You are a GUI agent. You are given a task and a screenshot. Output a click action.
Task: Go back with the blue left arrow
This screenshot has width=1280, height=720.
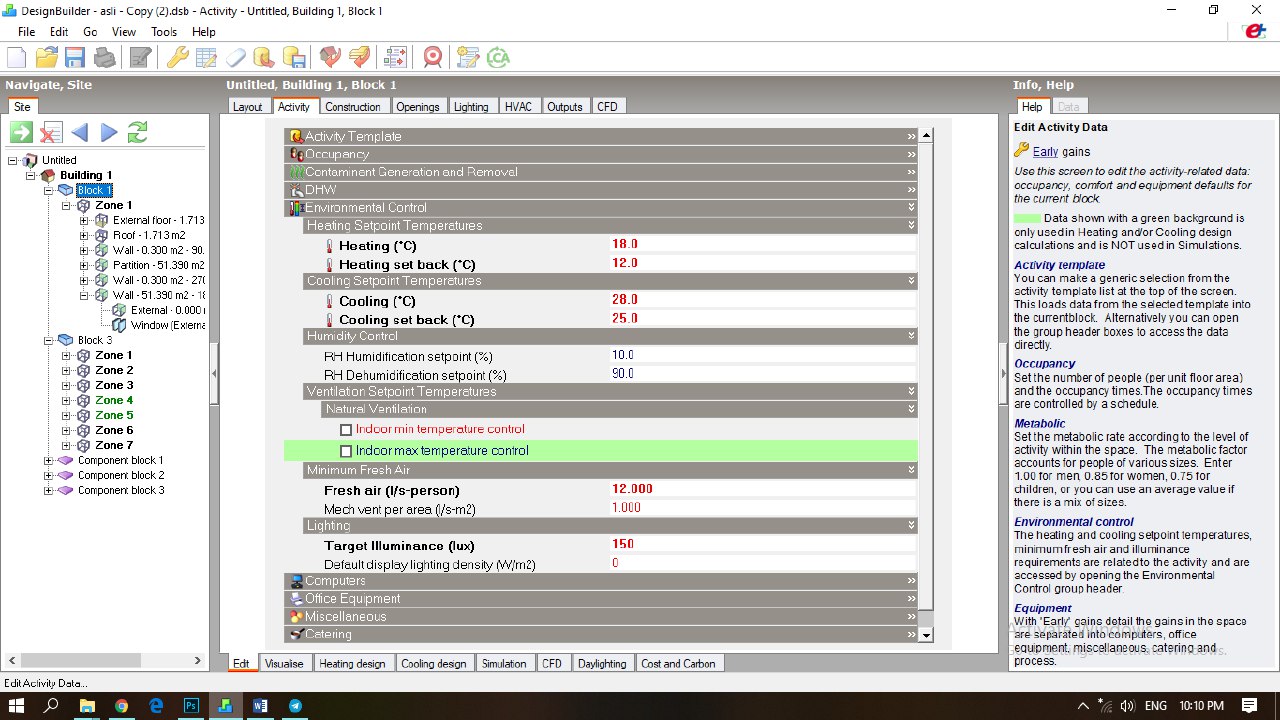coord(80,132)
